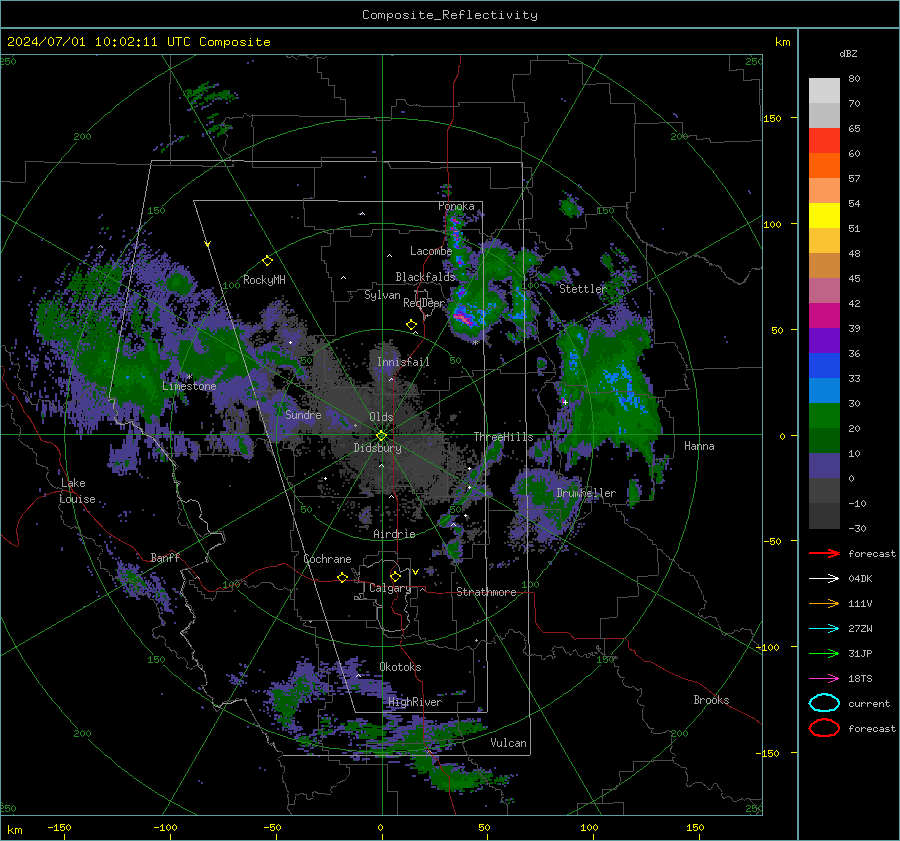Click the Okotoks map label

tap(400, 667)
